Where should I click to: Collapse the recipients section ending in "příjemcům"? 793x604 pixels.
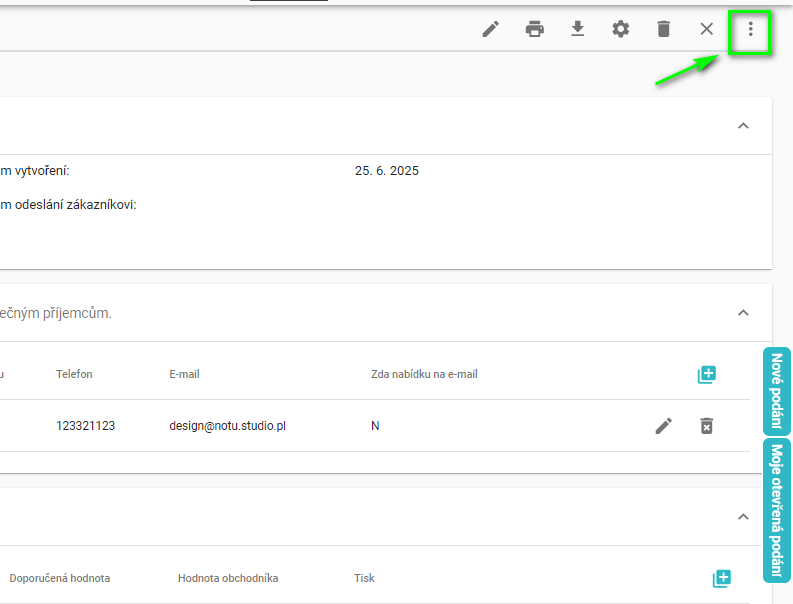[743, 313]
